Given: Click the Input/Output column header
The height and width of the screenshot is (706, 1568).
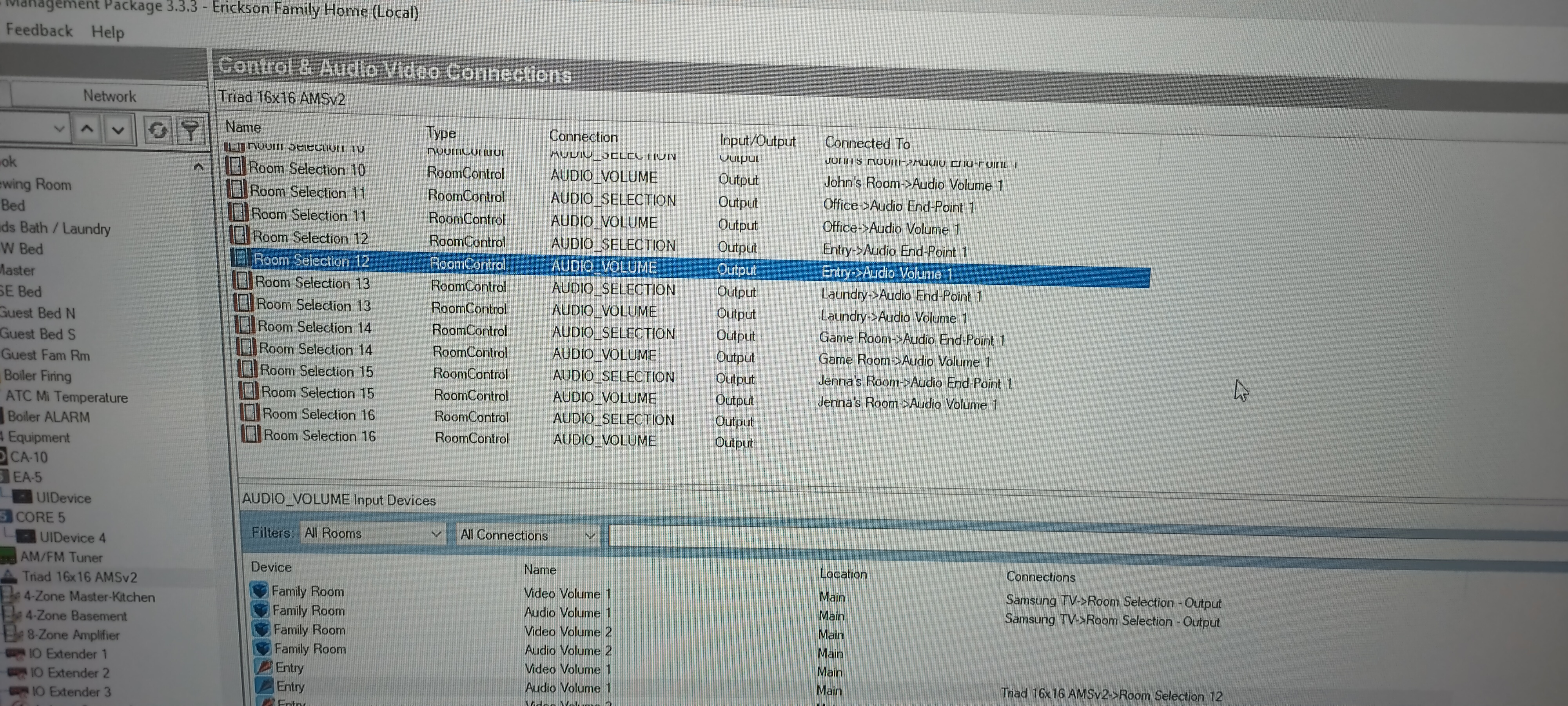Looking at the screenshot, I should click(757, 141).
